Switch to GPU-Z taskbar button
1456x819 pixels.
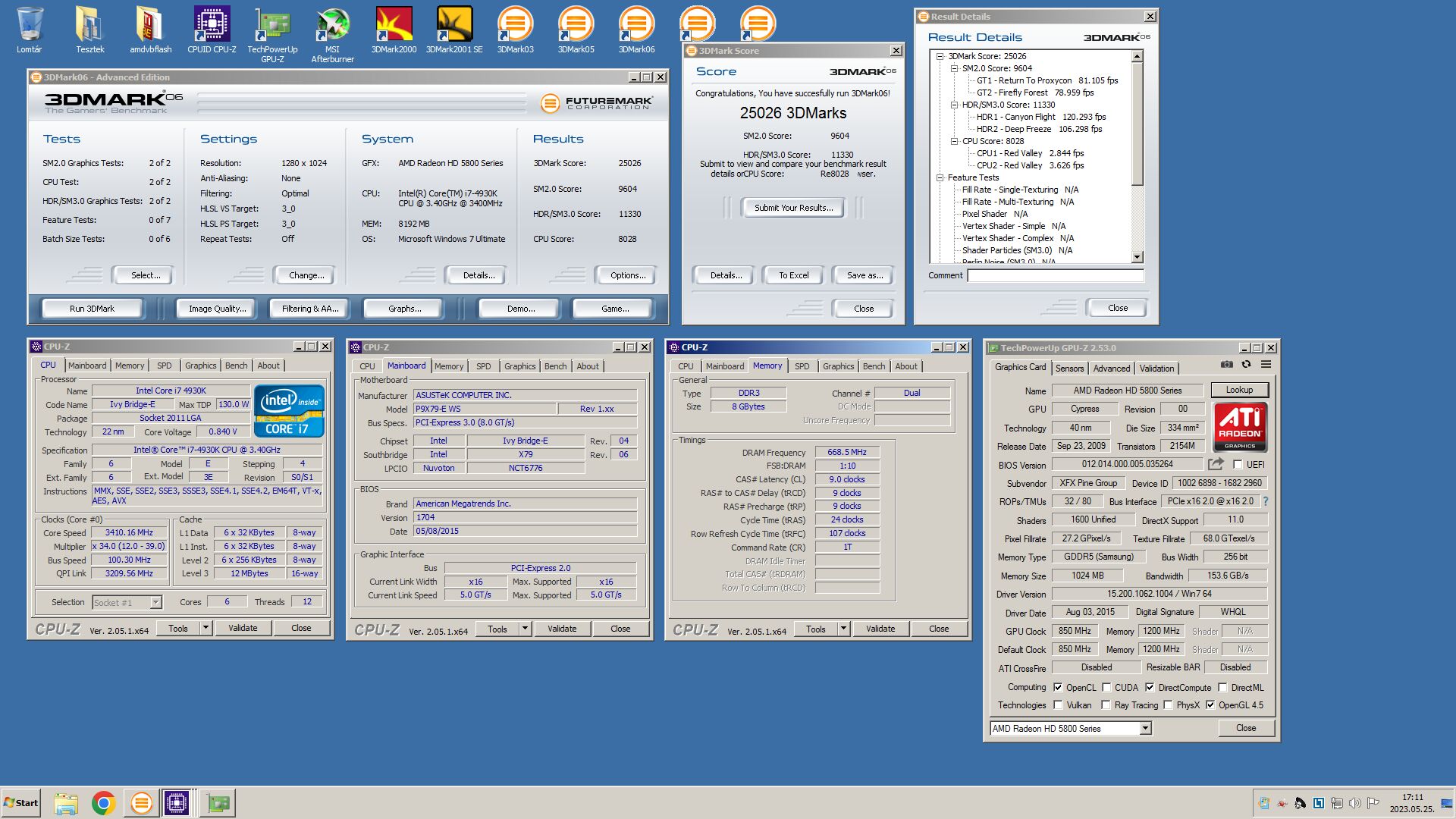(218, 803)
